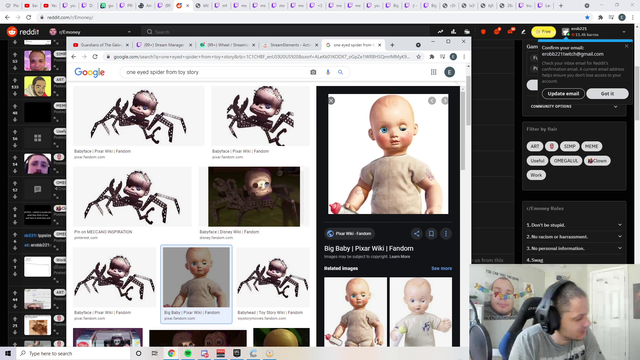640x360 pixels.
Task: Share the Big Baby image
Action: pyautogui.click(x=416, y=234)
